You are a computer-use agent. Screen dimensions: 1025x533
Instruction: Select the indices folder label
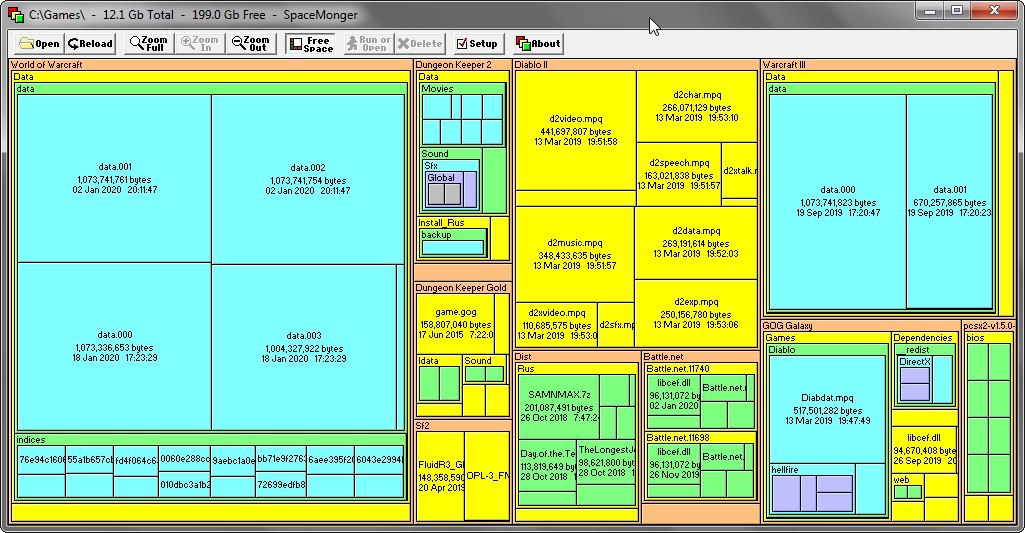point(31,440)
